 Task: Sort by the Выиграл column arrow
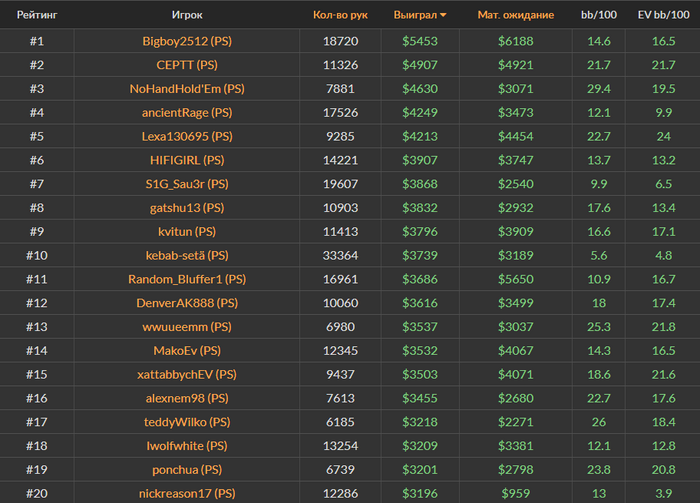[x=443, y=15]
